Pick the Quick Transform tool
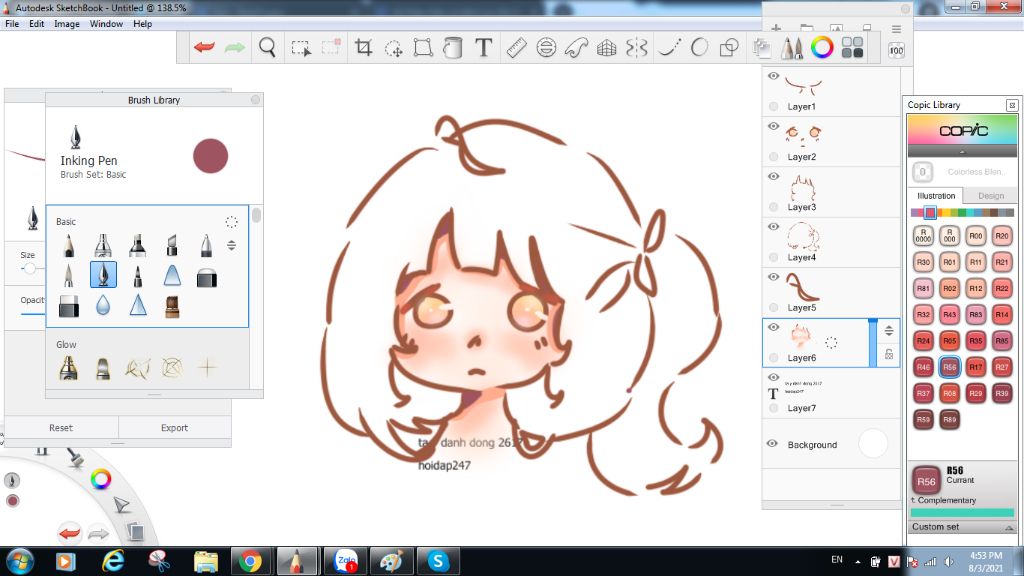Image resolution: width=1024 pixels, height=576 pixels. pyautogui.click(x=394, y=48)
